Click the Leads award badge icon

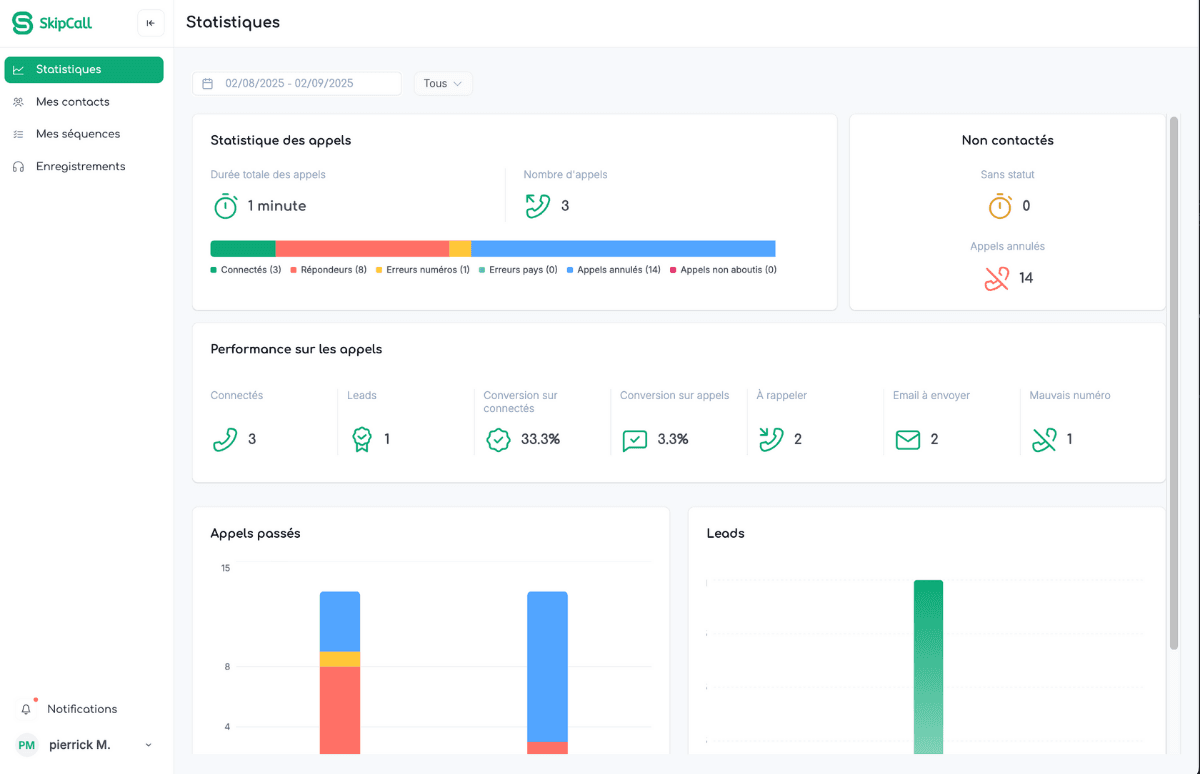(x=361, y=439)
